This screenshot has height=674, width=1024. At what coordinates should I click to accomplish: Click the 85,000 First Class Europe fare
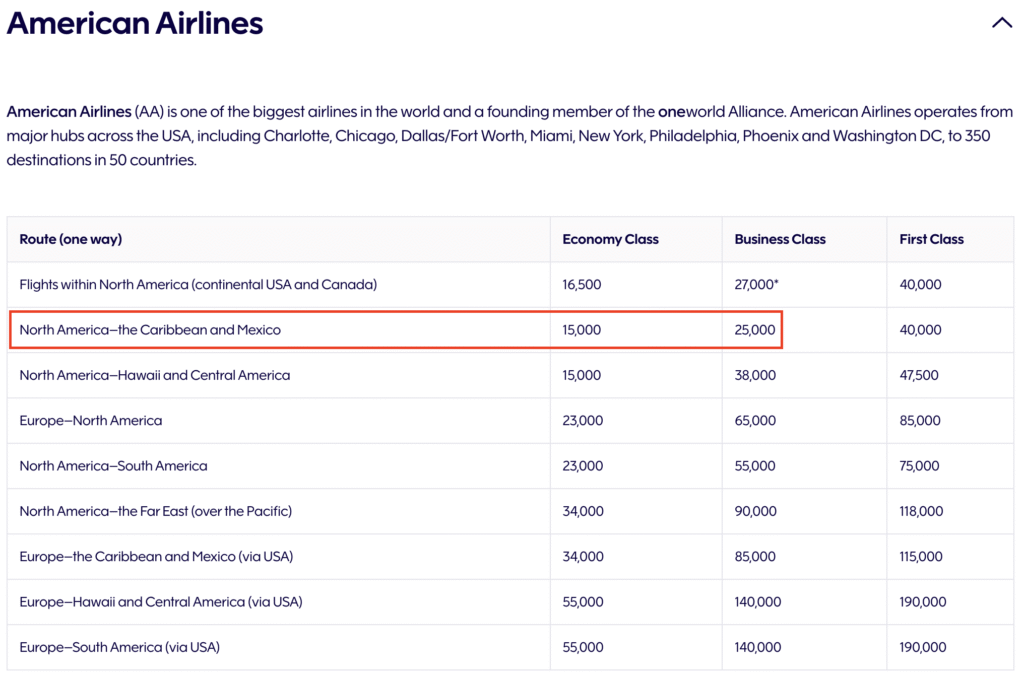point(919,420)
